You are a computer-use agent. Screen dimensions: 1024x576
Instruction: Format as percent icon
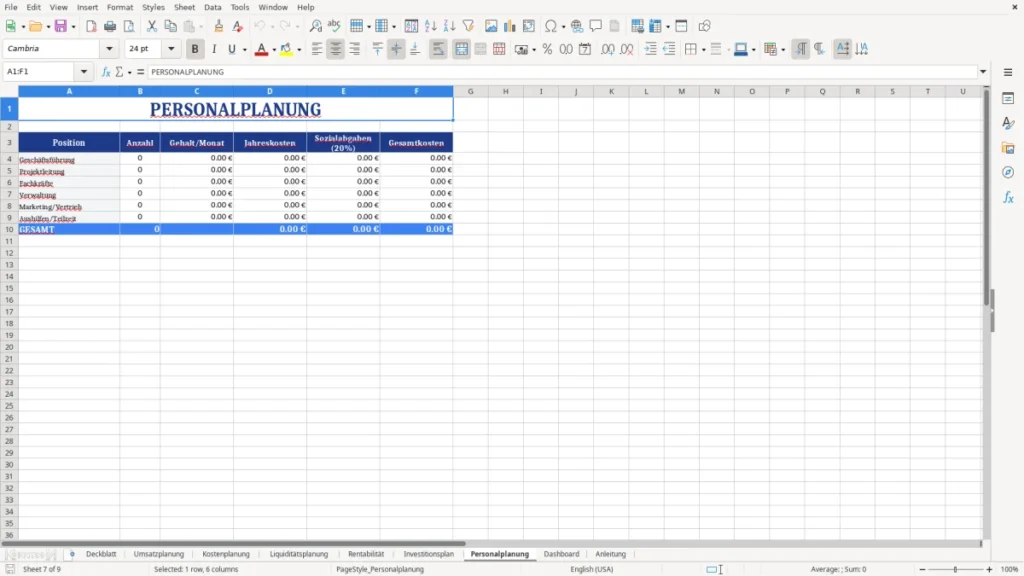click(547, 49)
